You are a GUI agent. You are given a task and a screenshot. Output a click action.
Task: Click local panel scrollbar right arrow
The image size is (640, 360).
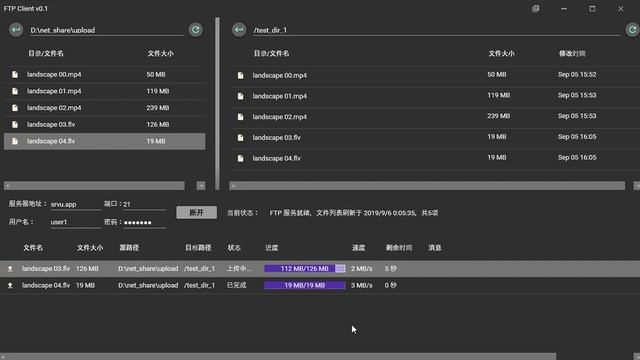[201, 186]
